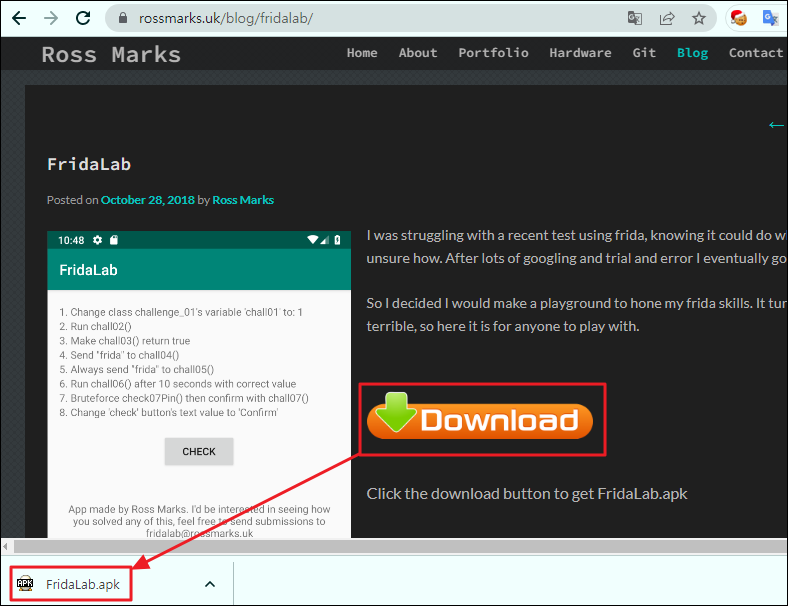Click the APK file icon in downloads bar
This screenshot has width=788, height=606.
pyautogui.click(x=25, y=583)
